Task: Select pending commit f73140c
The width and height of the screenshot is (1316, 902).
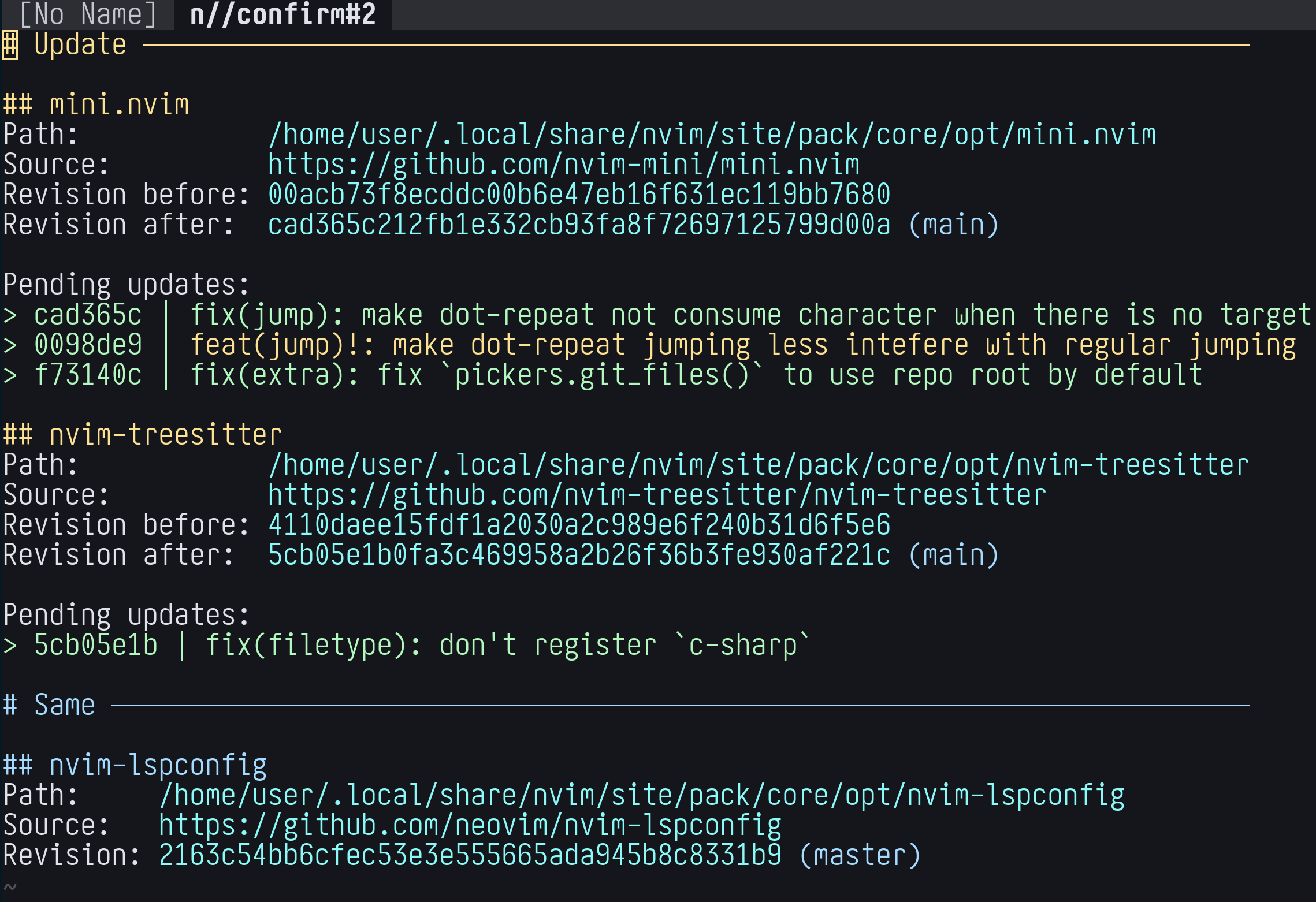Action: click(88, 375)
